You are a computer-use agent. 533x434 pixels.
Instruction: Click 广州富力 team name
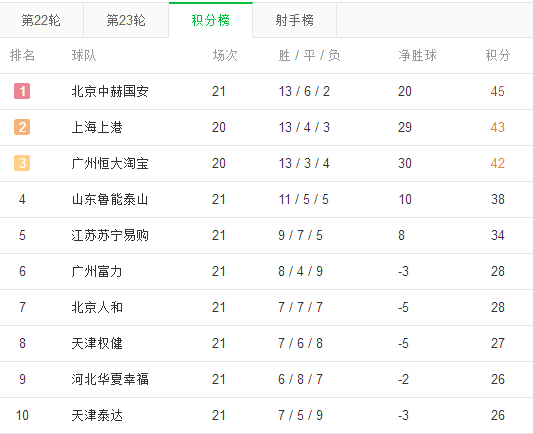[x=97, y=272]
